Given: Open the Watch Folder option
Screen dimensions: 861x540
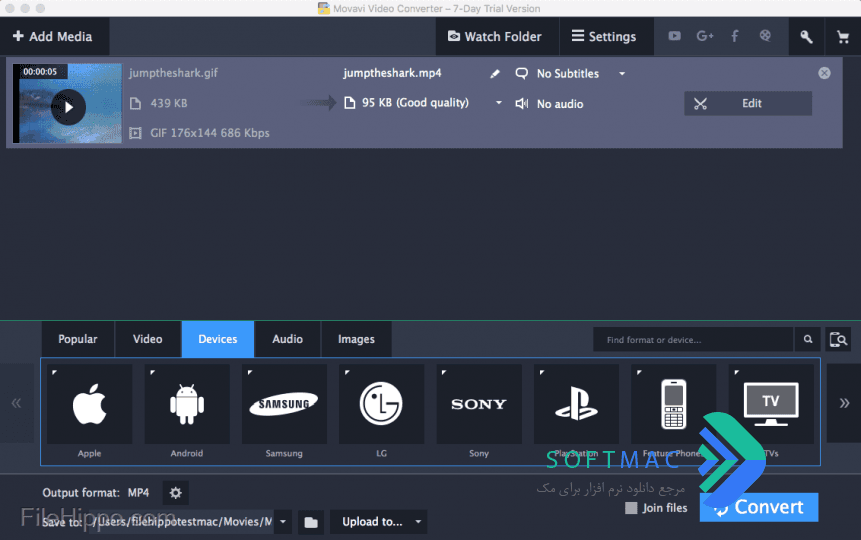Looking at the screenshot, I should pos(496,36).
